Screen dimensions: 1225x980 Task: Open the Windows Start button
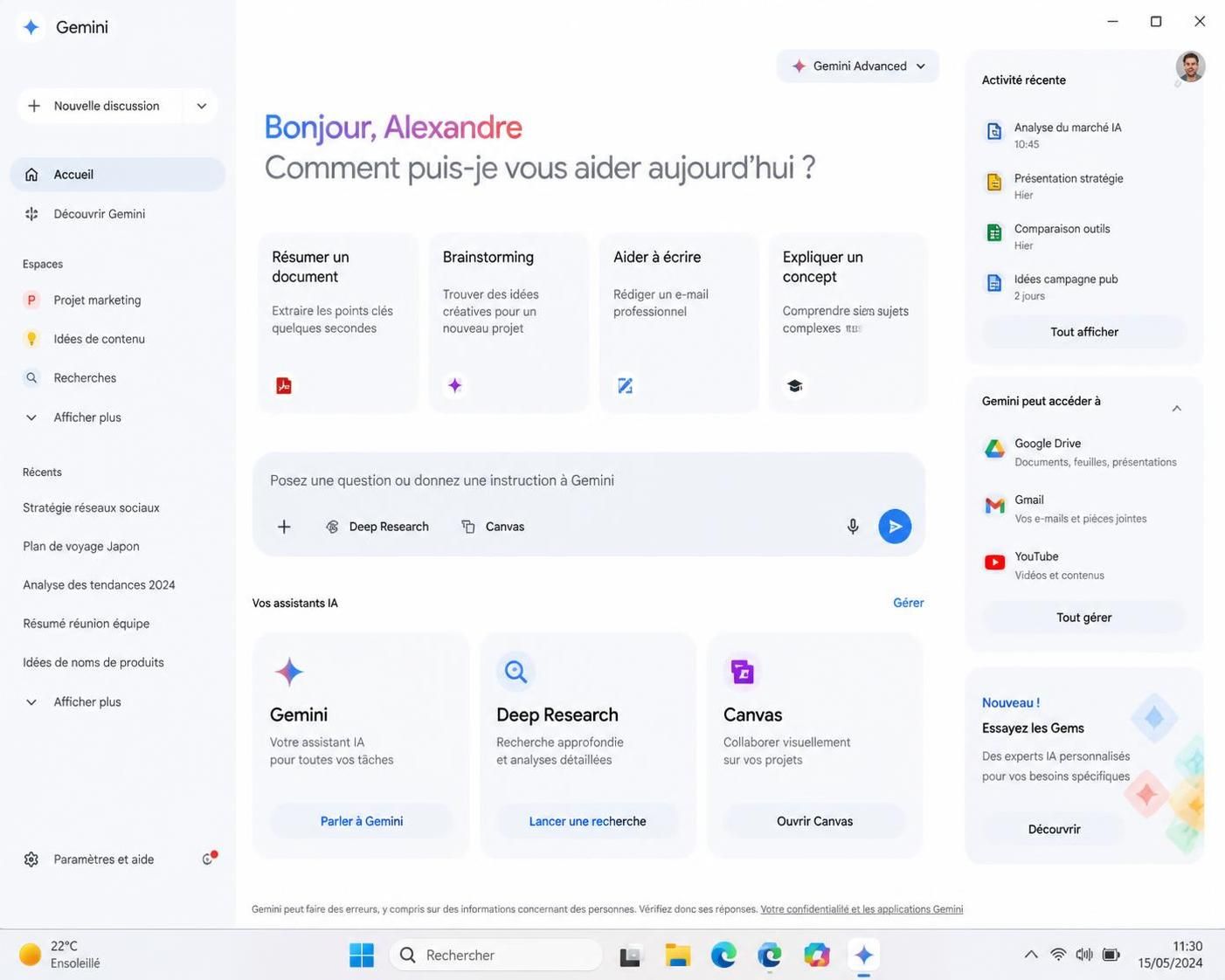(362, 956)
